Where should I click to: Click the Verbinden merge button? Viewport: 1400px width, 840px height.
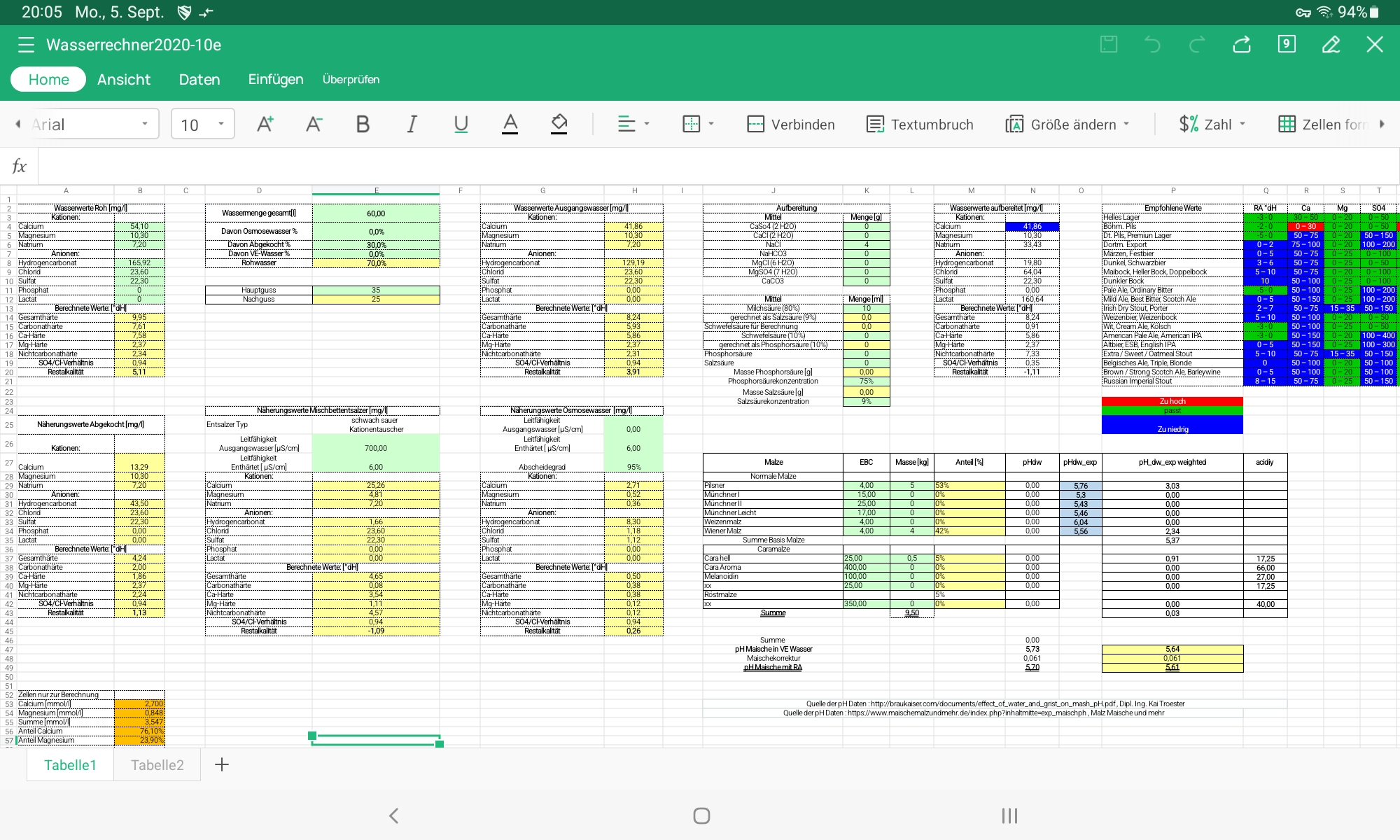[x=791, y=125]
